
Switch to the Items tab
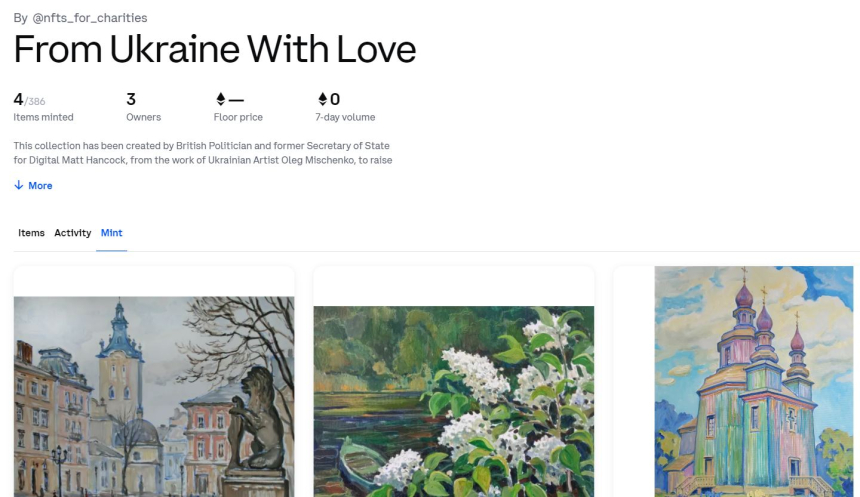click(x=31, y=233)
